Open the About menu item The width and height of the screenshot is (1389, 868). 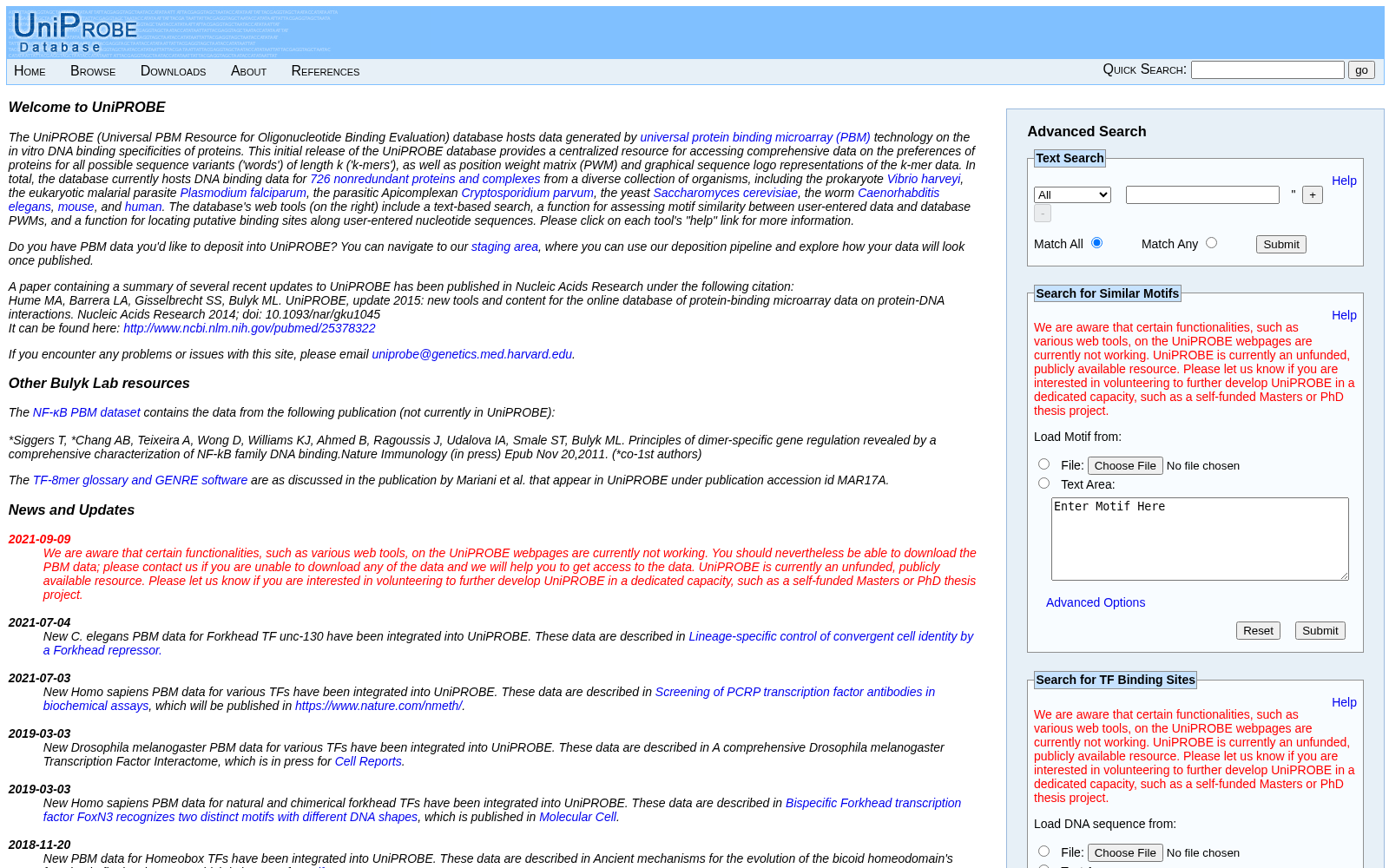248,71
